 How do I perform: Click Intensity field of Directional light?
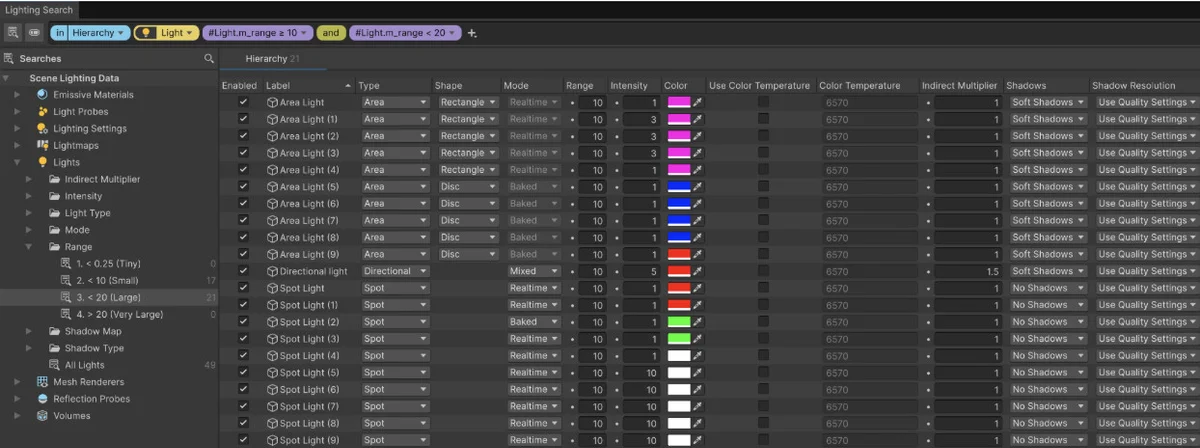tap(641, 271)
